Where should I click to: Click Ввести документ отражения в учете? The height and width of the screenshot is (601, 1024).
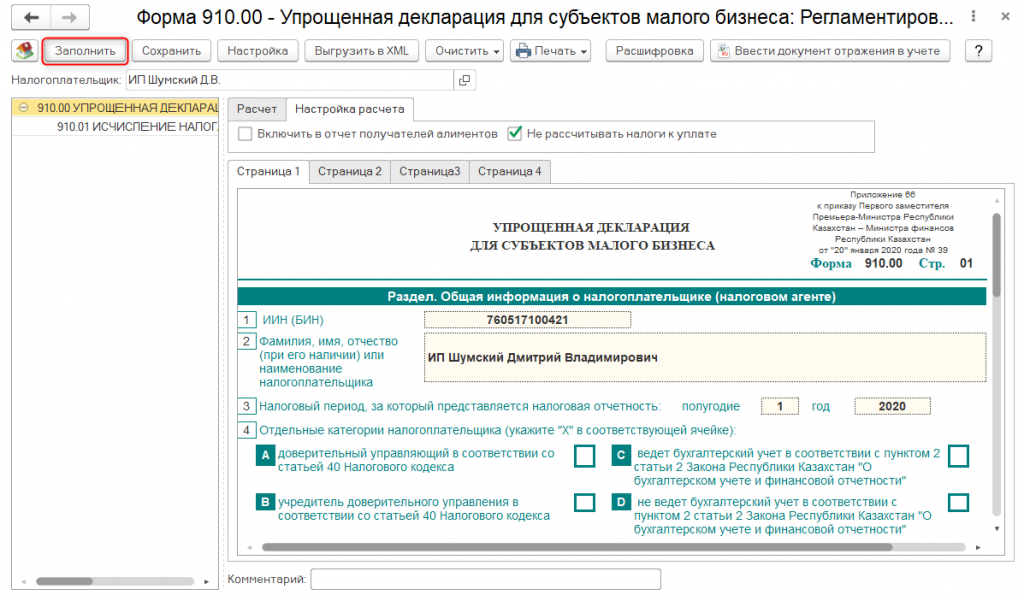pos(829,51)
